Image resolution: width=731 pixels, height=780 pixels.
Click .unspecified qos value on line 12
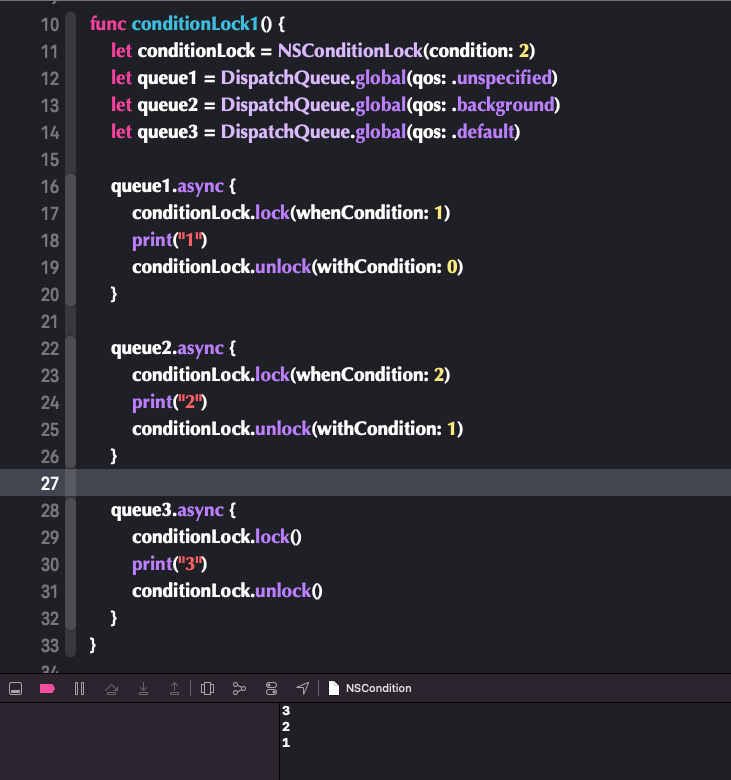[502, 78]
